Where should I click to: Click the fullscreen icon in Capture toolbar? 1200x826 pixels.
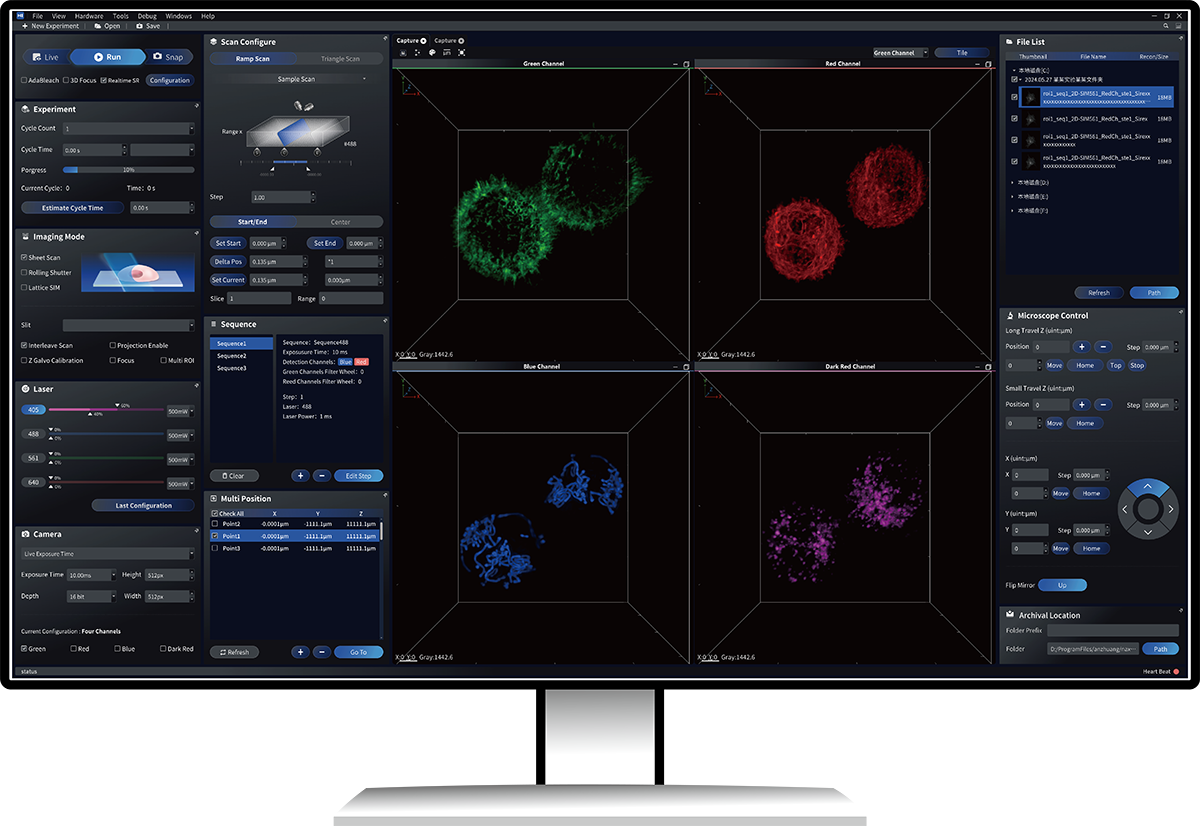(x=461, y=53)
